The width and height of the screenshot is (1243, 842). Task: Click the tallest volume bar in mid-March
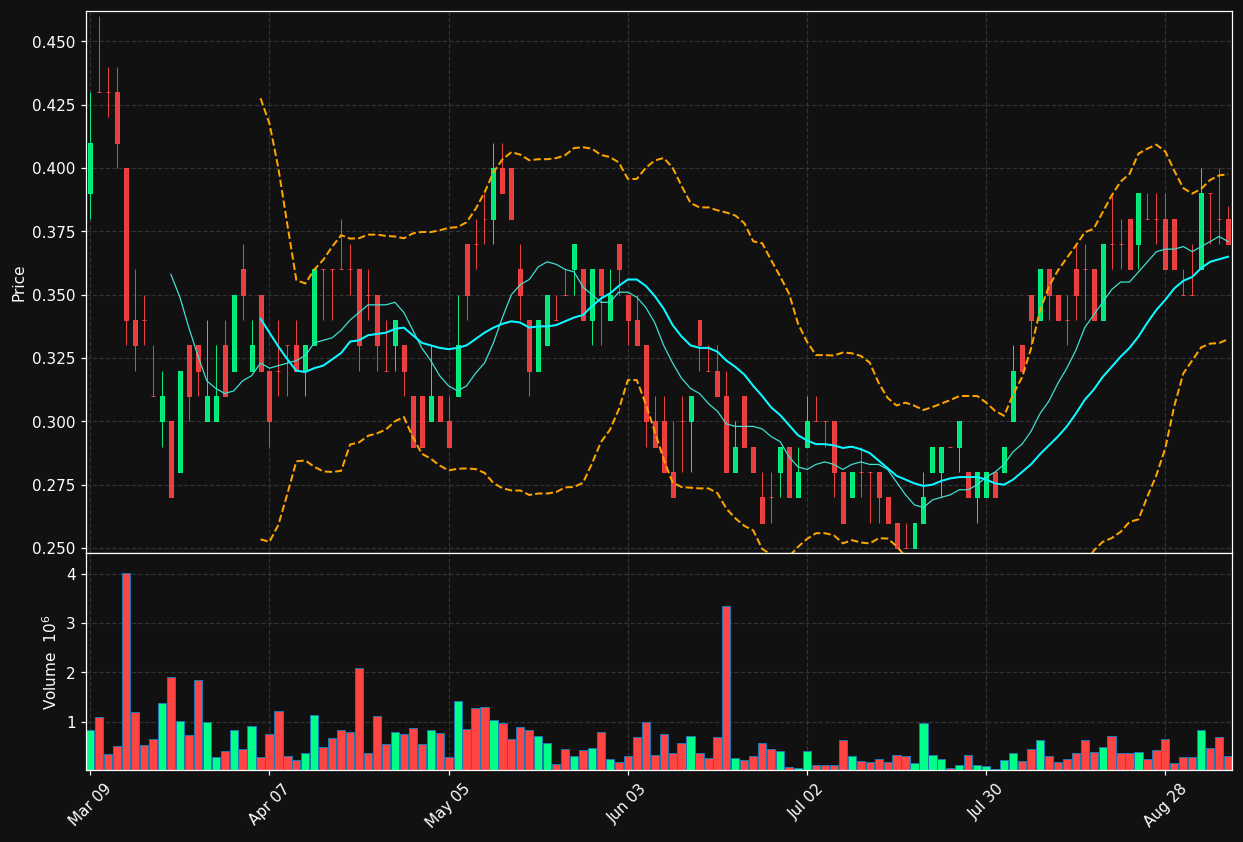126,671
